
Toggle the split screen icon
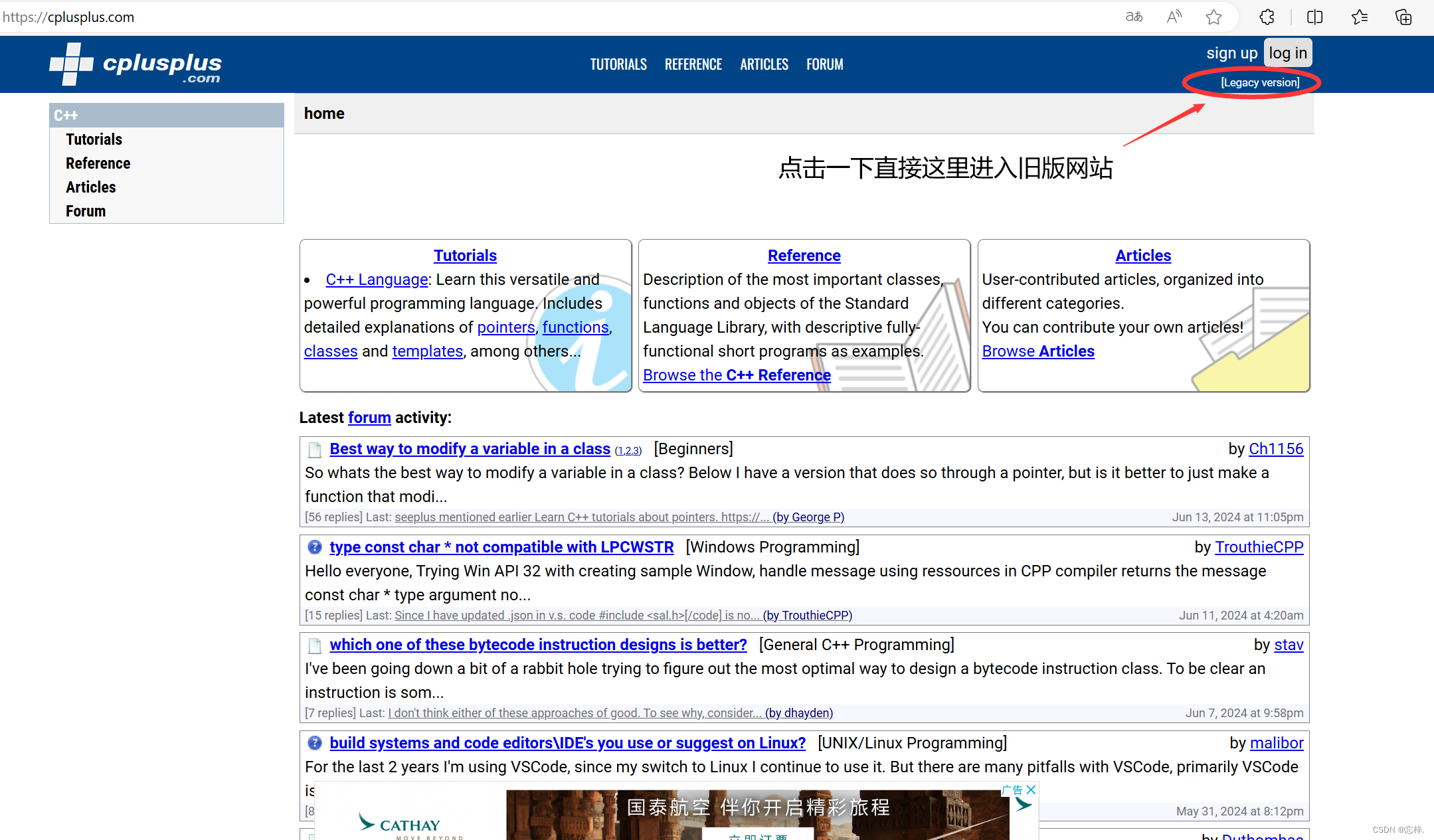1314,17
